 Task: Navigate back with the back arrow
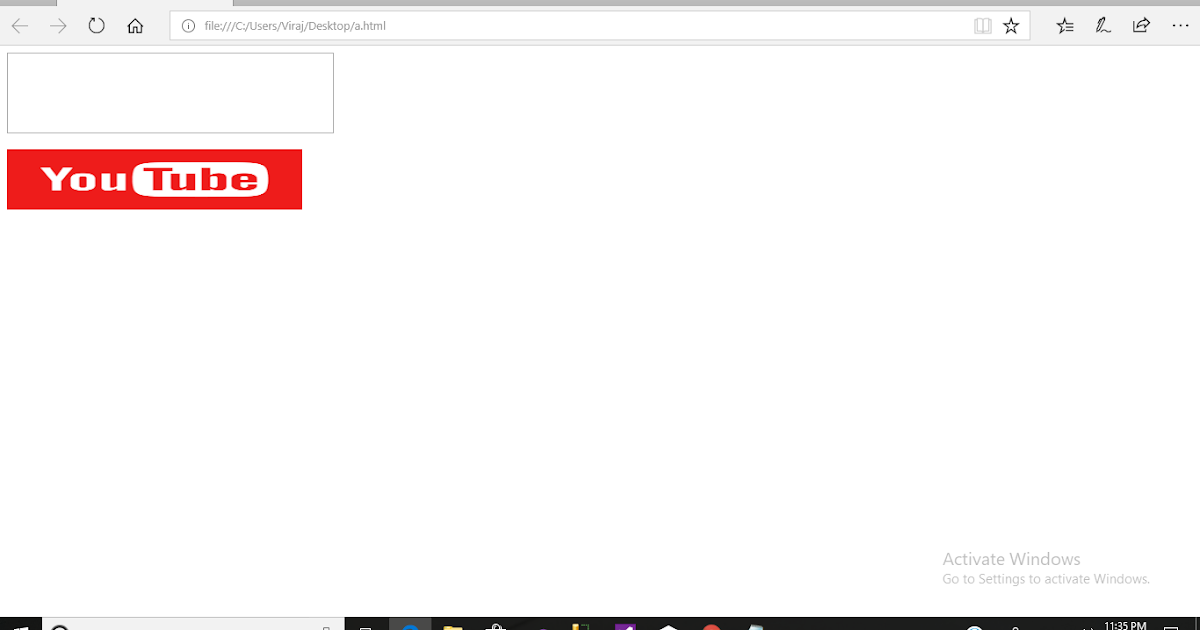19,26
